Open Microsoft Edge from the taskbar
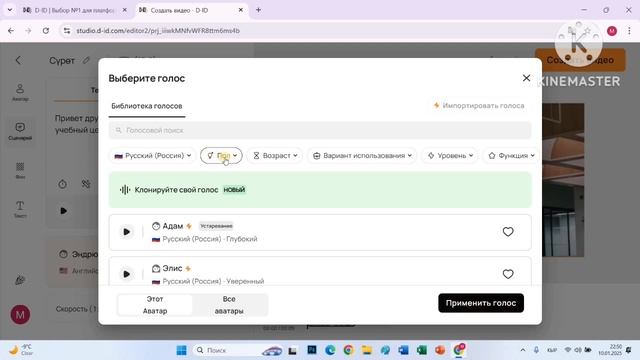Viewport: 640px width, 360px height. 330,350
